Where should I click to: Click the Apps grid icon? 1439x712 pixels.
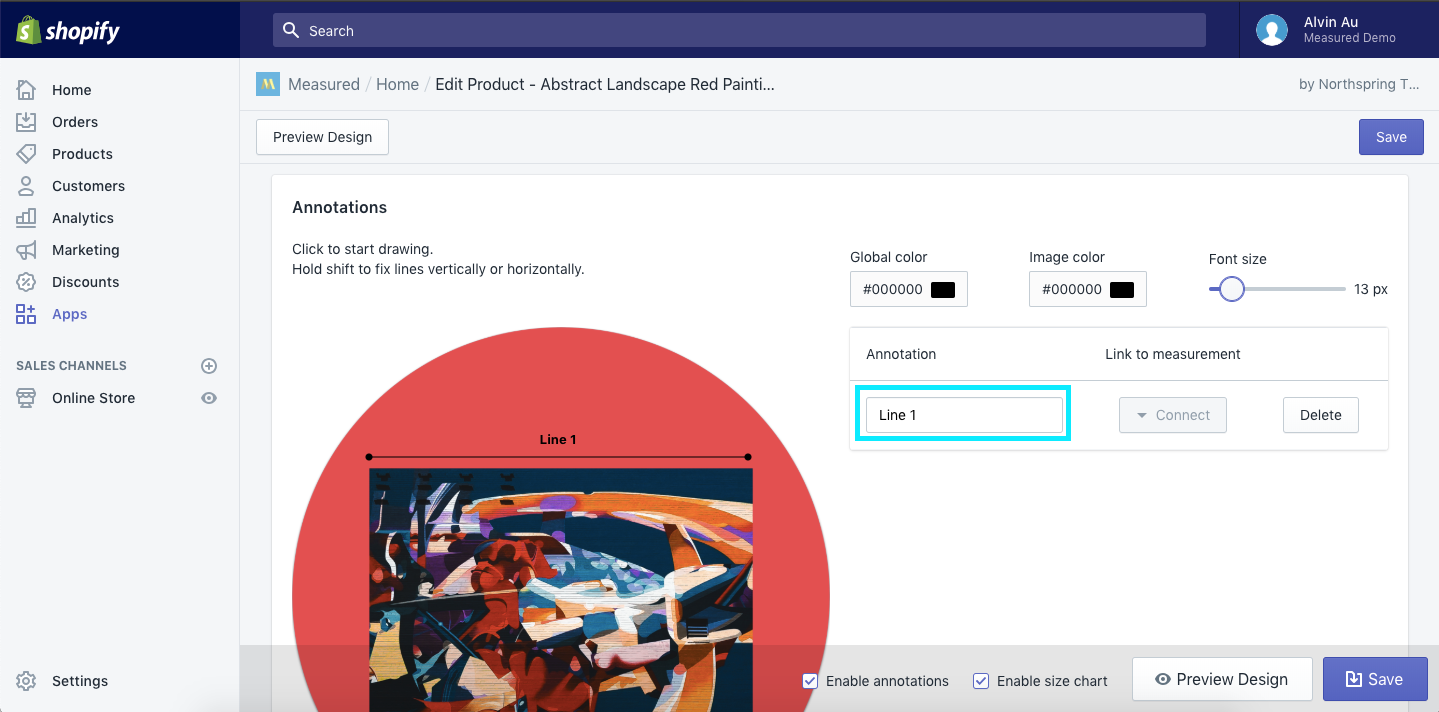point(26,314)
